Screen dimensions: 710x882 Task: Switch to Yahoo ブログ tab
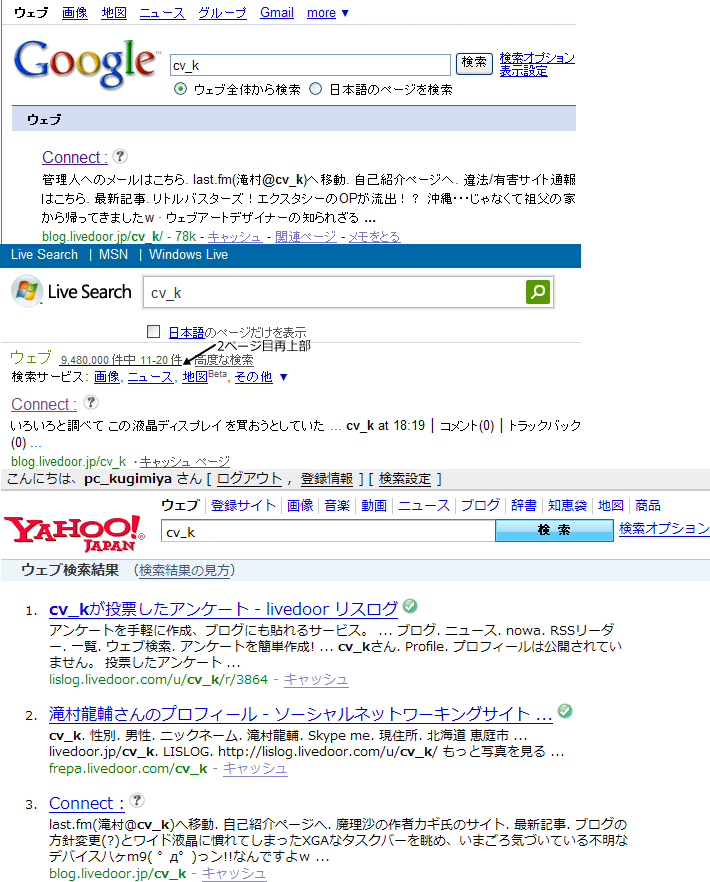(x=480, y=505)
